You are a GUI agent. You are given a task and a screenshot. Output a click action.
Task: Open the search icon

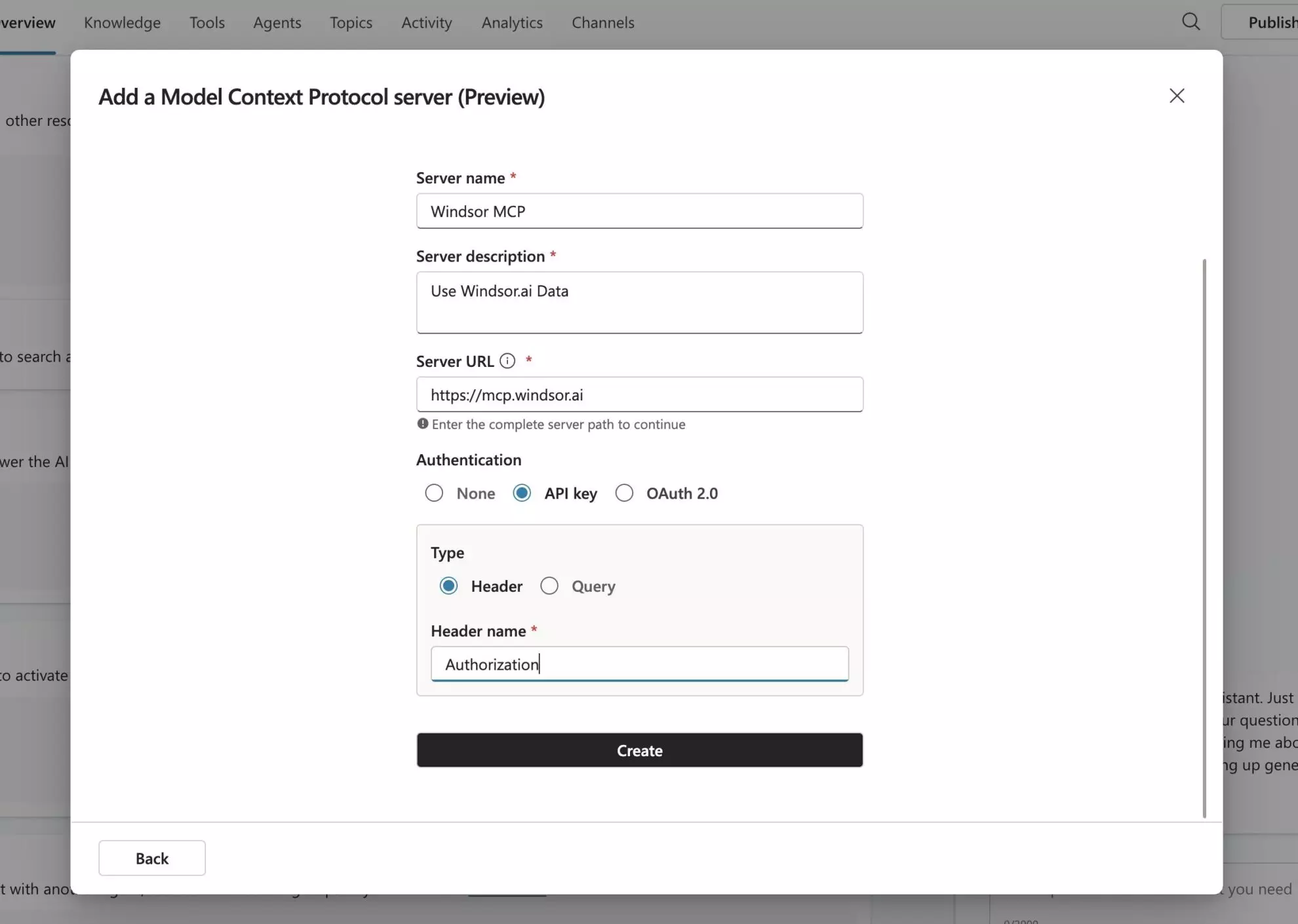click(x=1191, y=22)
